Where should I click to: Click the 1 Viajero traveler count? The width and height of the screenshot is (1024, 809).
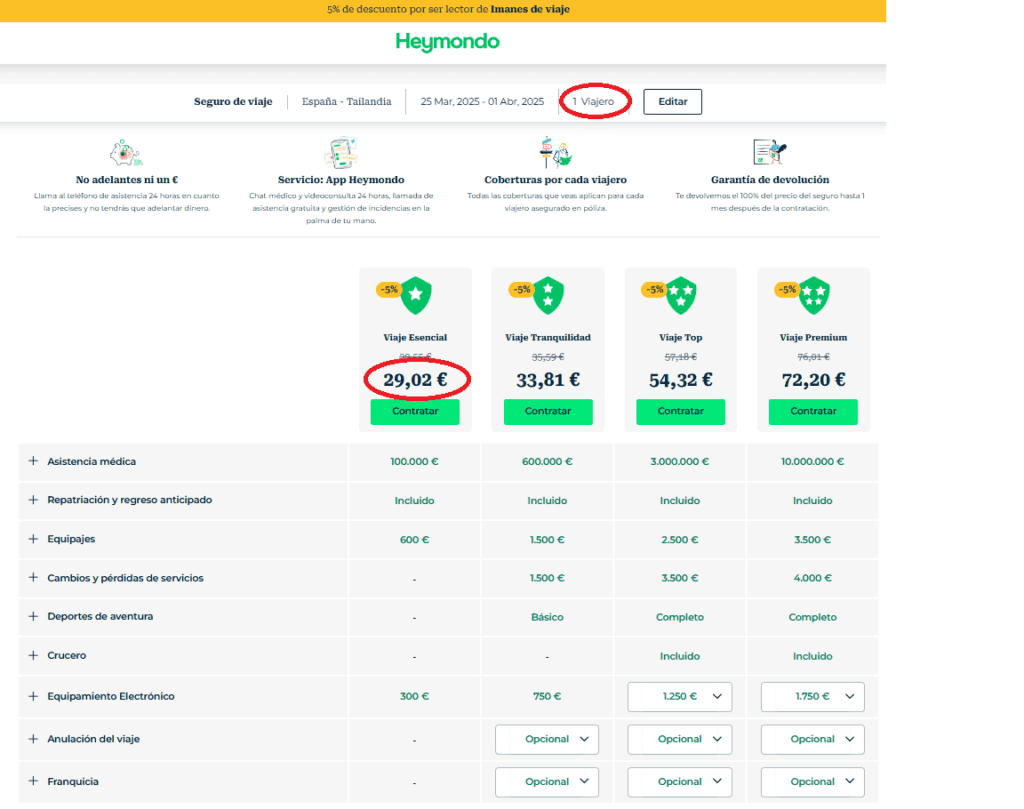[x=594, y=102]
